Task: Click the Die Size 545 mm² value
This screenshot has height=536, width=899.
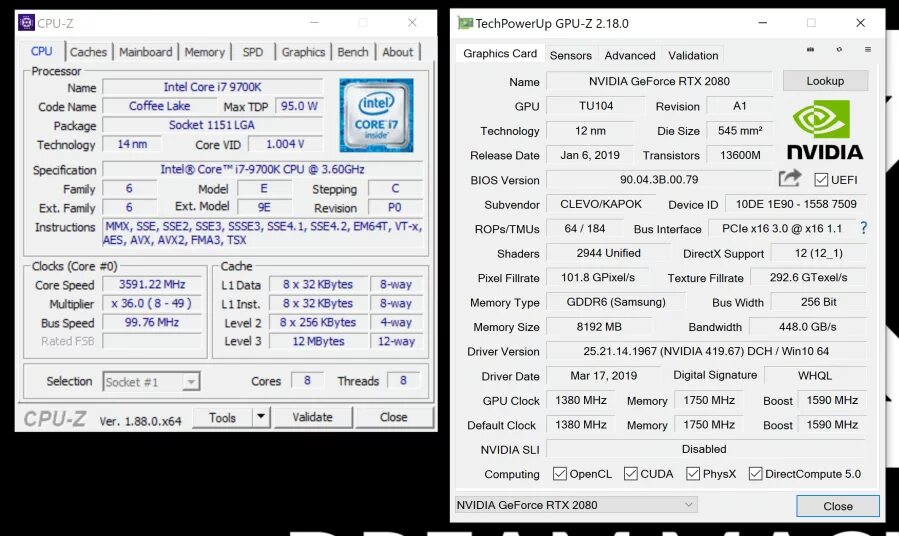Action: tap(740, 131)
